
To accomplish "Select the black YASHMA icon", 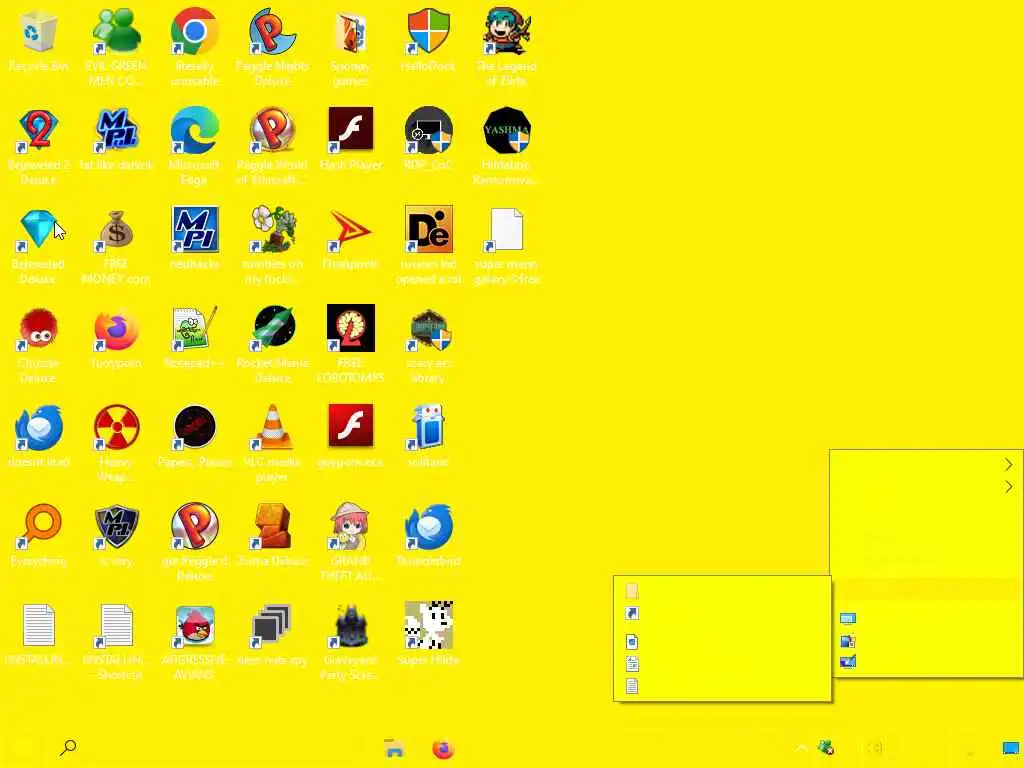I will click(507, 130).
